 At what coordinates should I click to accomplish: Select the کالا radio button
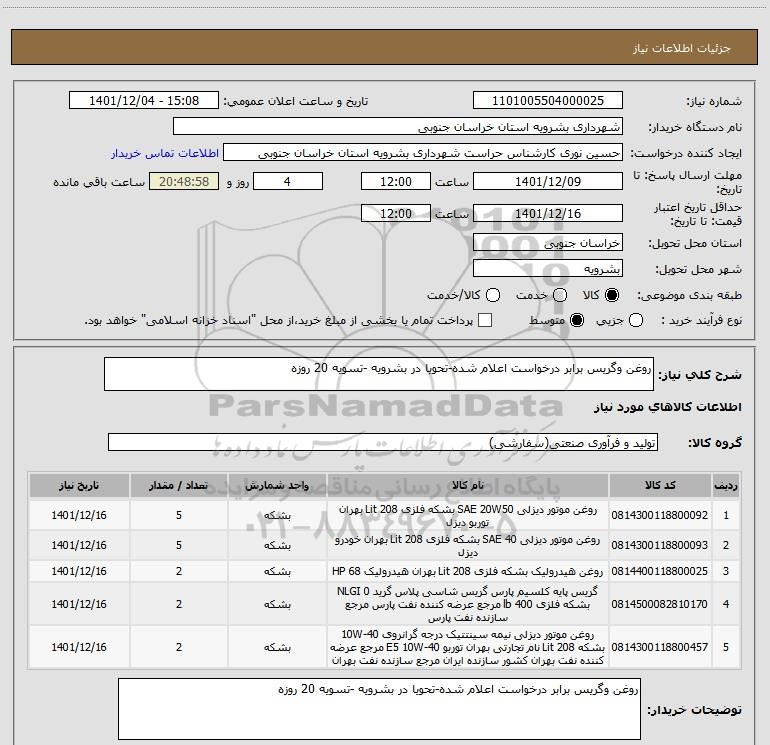(x=612, y=295)
